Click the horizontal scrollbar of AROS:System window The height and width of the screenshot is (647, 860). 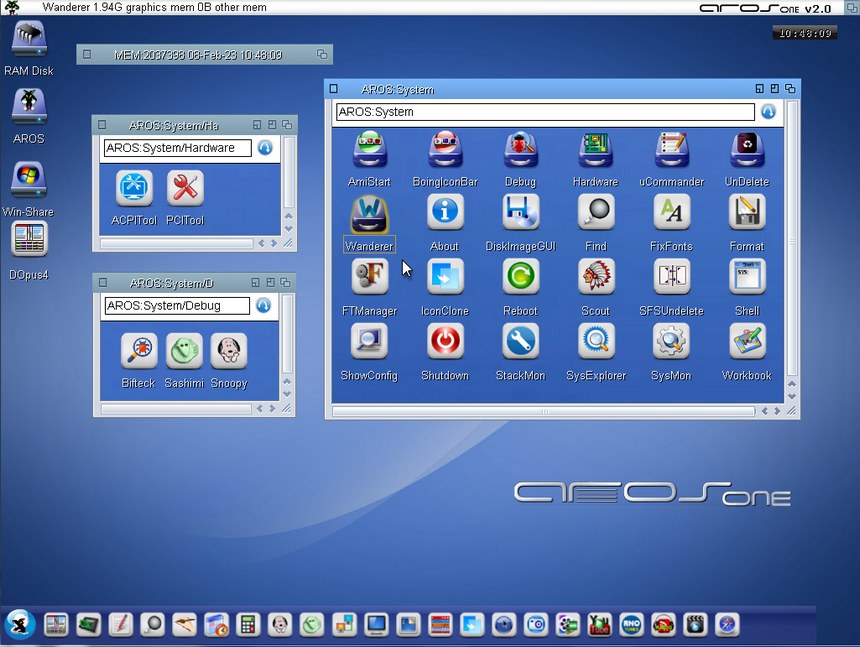pos(545,411)
